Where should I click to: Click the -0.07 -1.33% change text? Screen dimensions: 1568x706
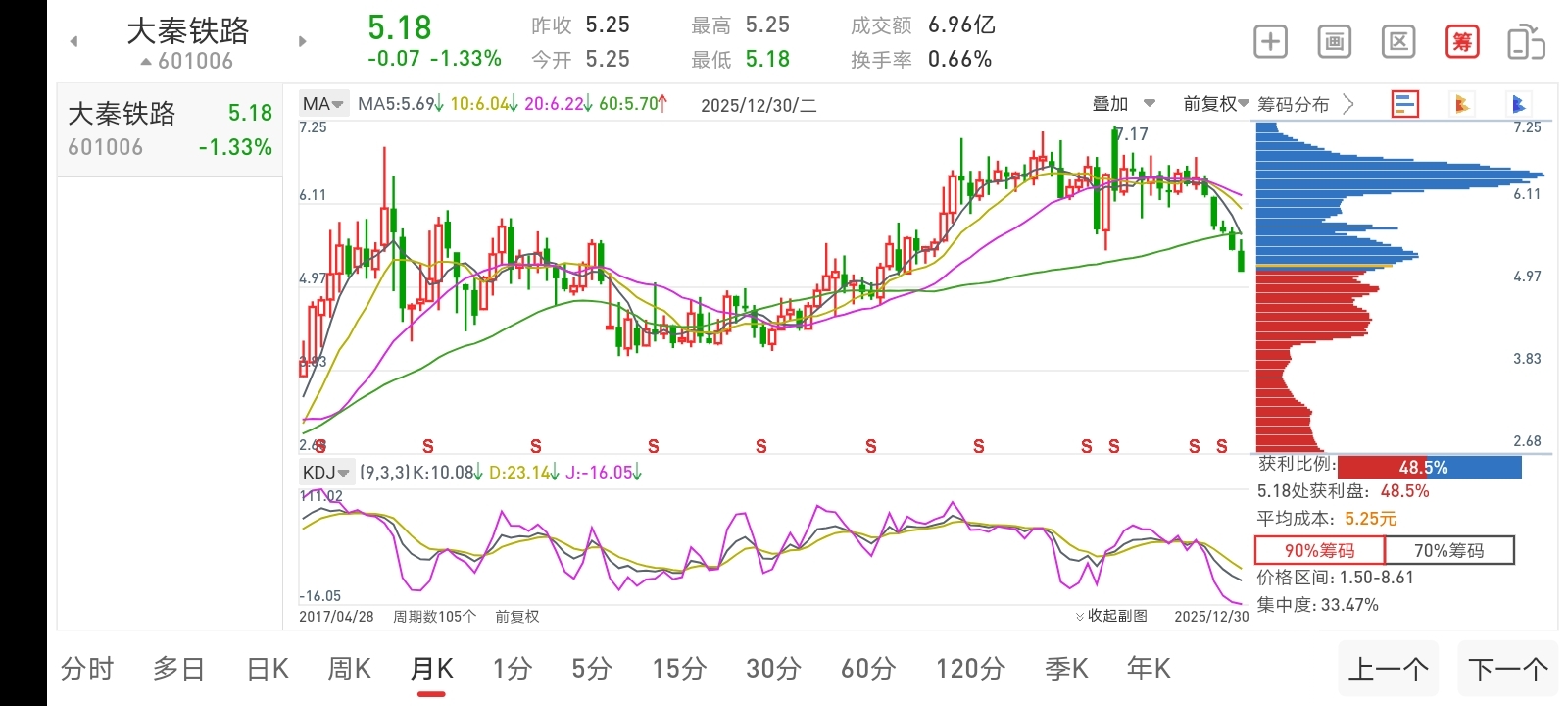434,59
